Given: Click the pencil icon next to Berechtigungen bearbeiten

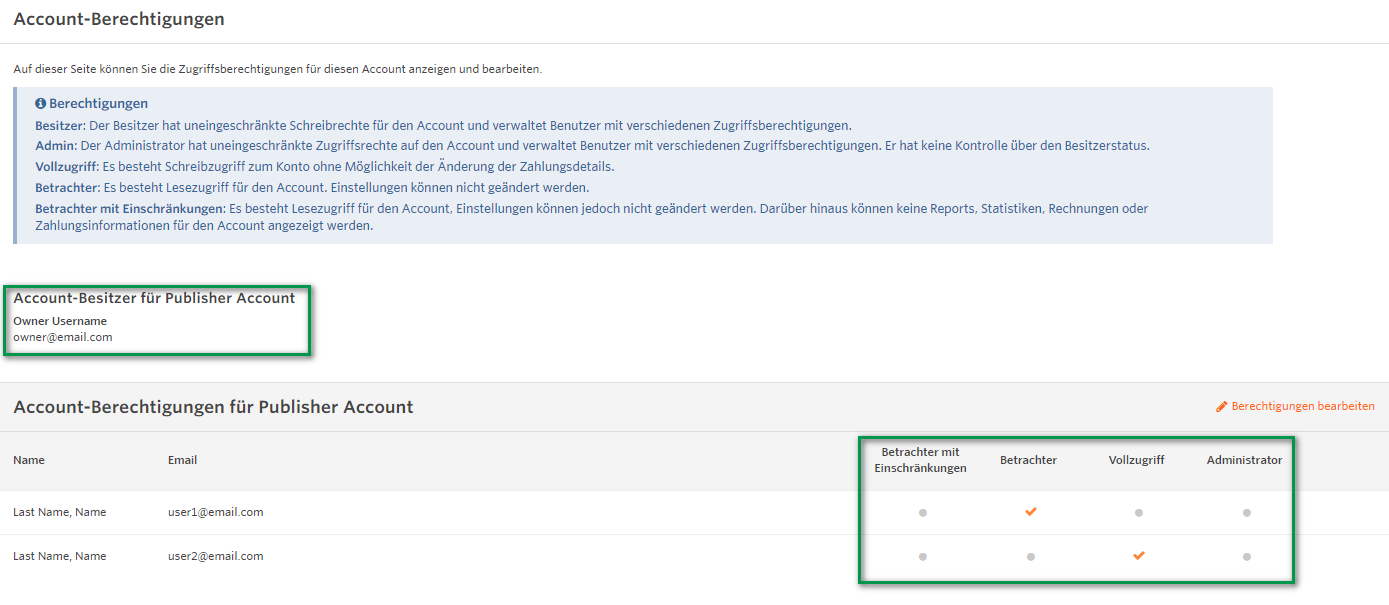Looking at the screenshot, I should click(1221, 407).
